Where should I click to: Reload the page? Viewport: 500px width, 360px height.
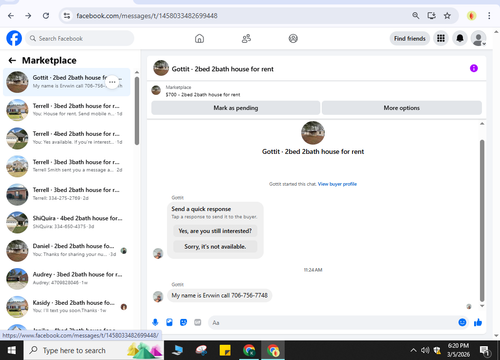(x=46, y=16)
